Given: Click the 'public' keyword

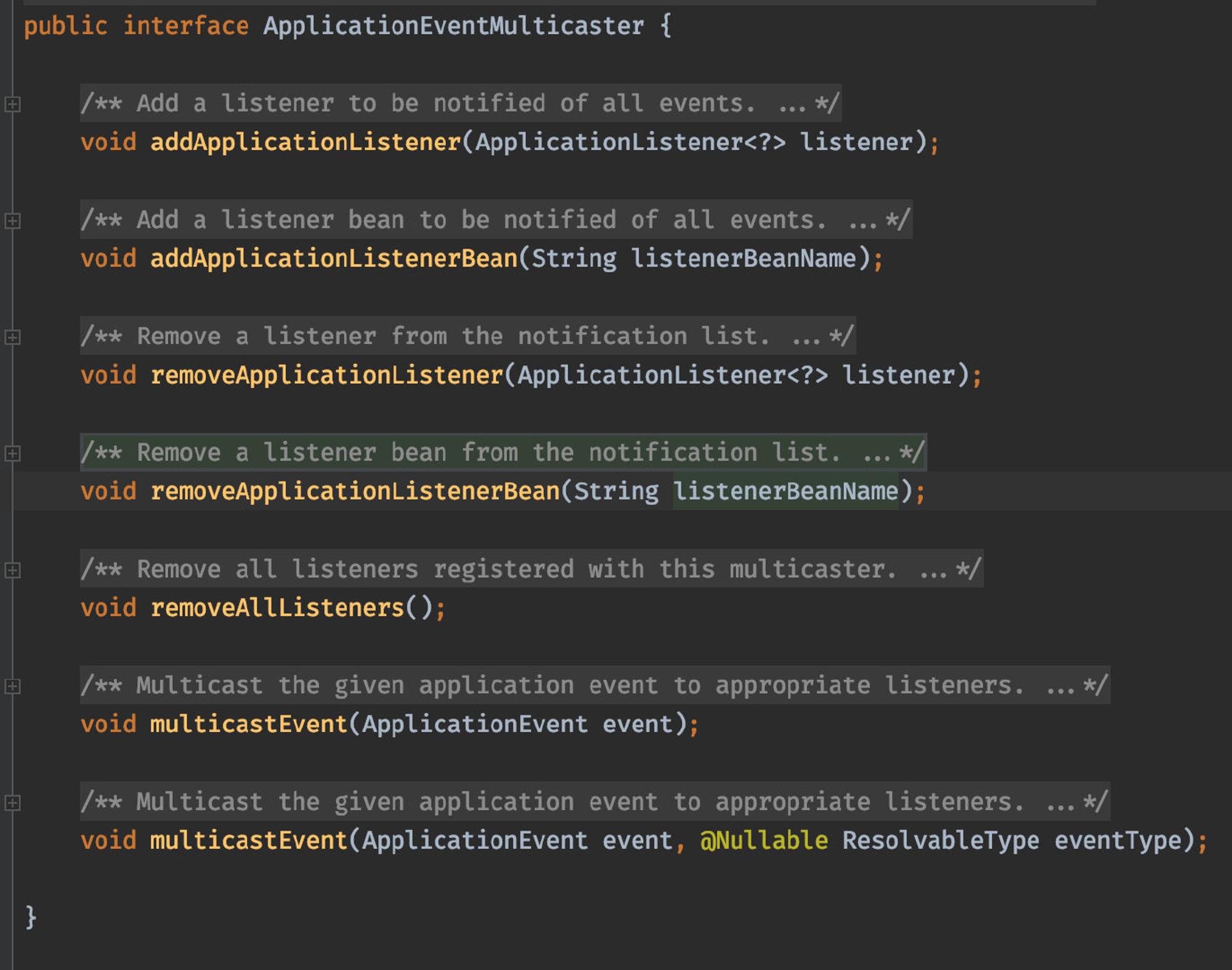Looking at the screenshot, I should click(x=65, y=26).
